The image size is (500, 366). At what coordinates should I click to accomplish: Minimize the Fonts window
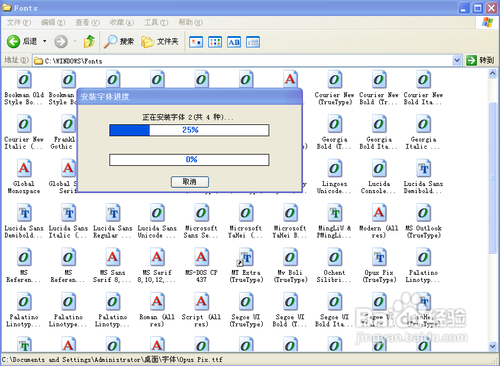pyautogui.click(x=463, y=8)
